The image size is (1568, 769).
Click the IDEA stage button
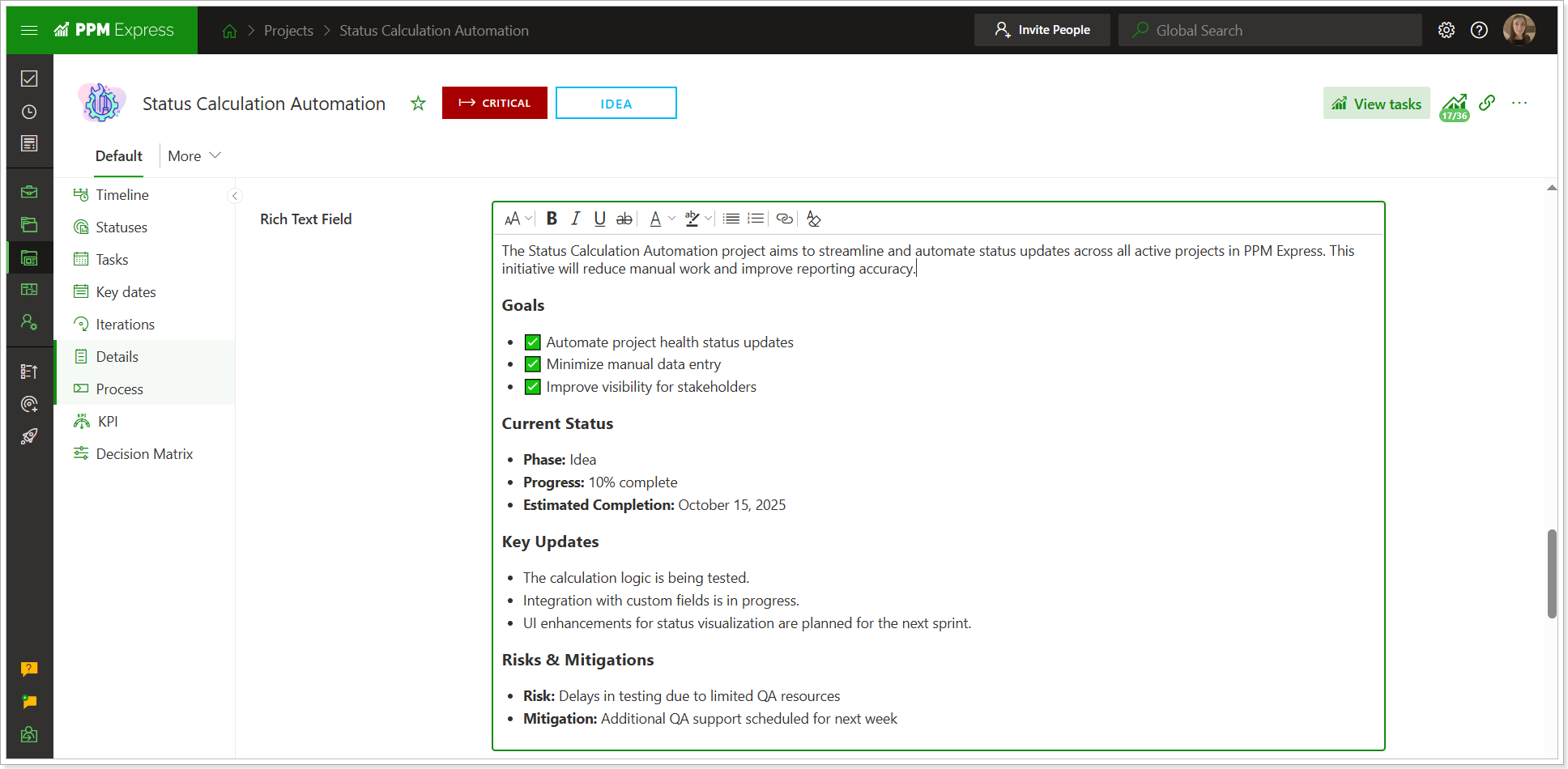pyautogui.click(x=616, y=103)
